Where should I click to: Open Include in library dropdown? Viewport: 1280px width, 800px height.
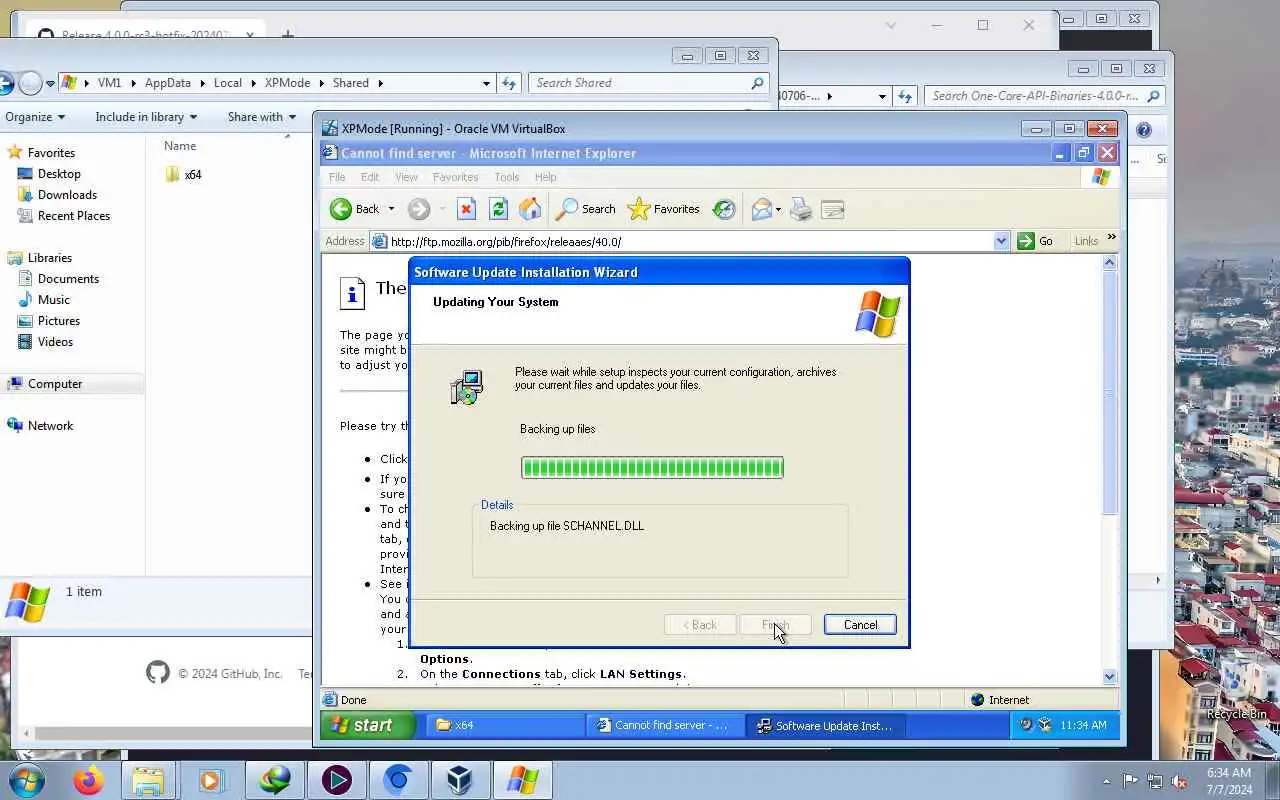146,117
